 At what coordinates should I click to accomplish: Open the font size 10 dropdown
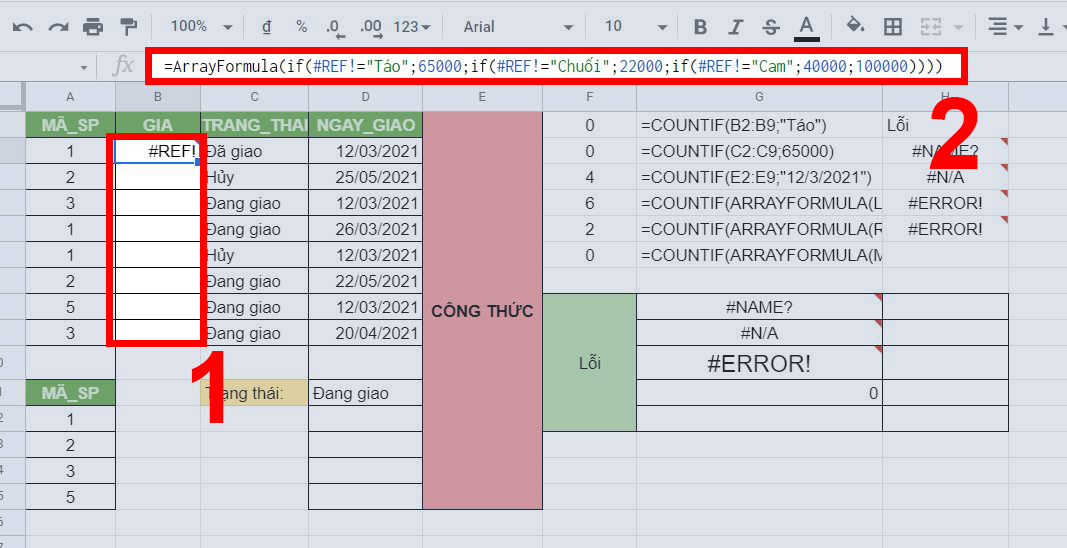(636, 27)
